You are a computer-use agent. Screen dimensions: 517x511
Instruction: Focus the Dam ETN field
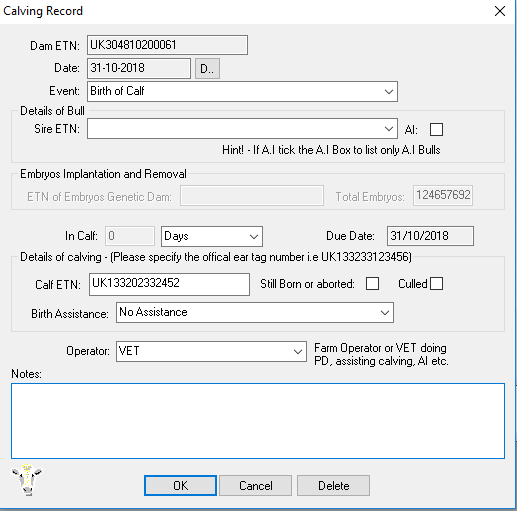[167, 45]
